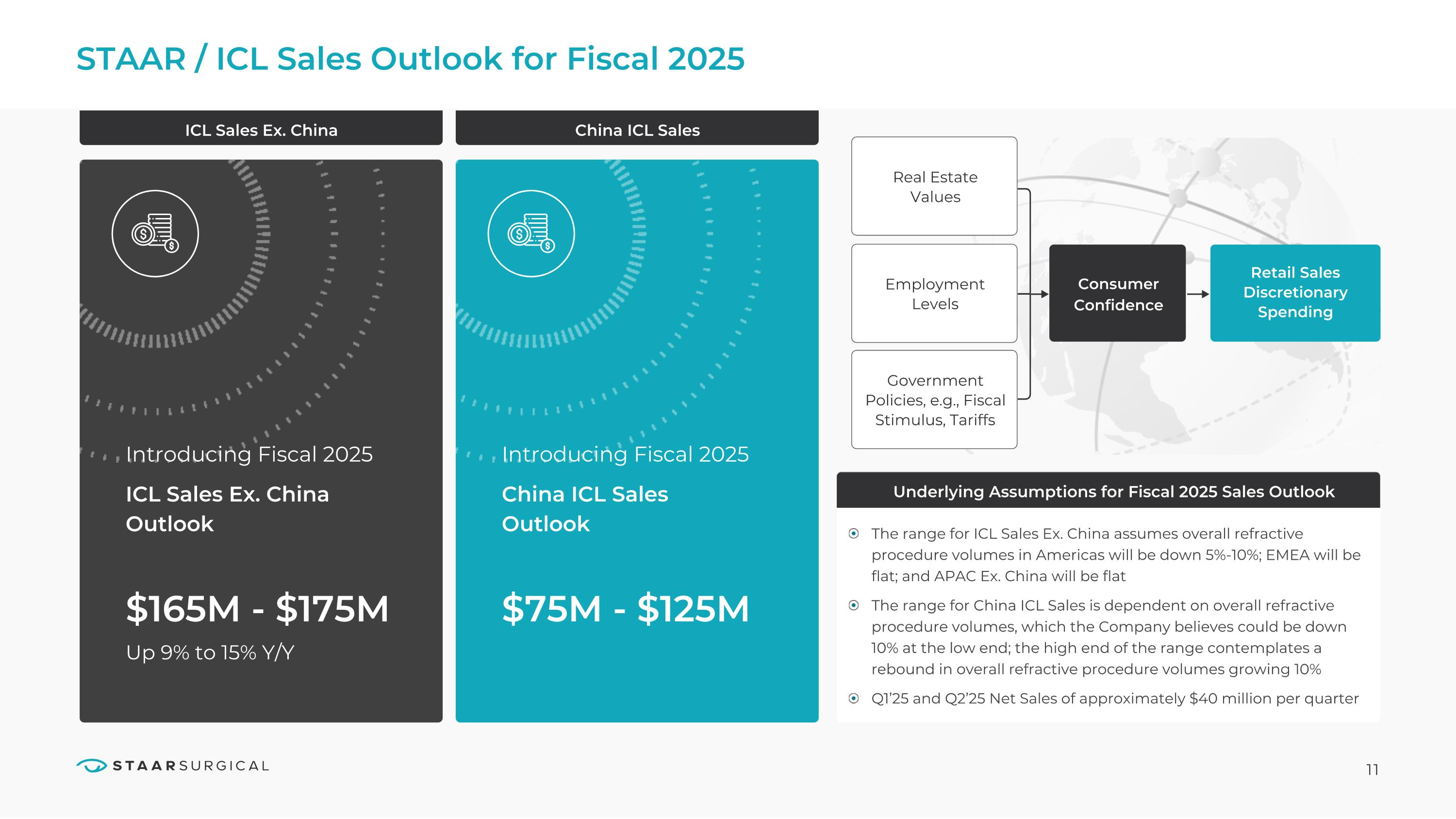Click the coins icon in the dark panel
Viewport: 1456px width, 819px height.
pos(155,234)
